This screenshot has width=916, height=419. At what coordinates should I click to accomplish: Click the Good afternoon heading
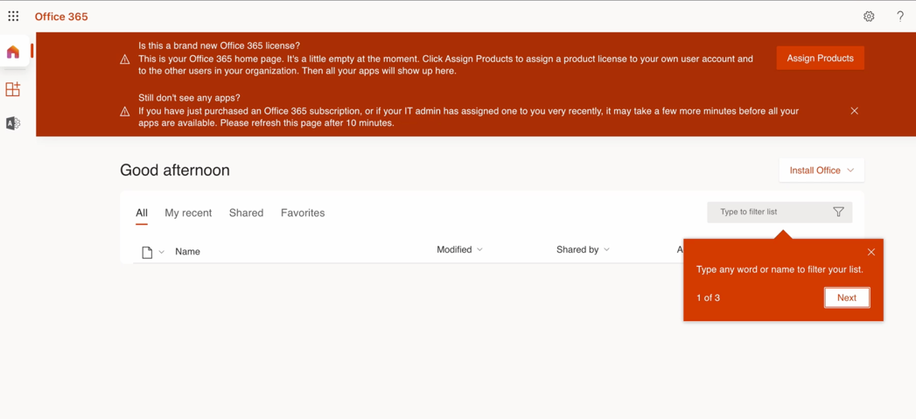(175, 170)
